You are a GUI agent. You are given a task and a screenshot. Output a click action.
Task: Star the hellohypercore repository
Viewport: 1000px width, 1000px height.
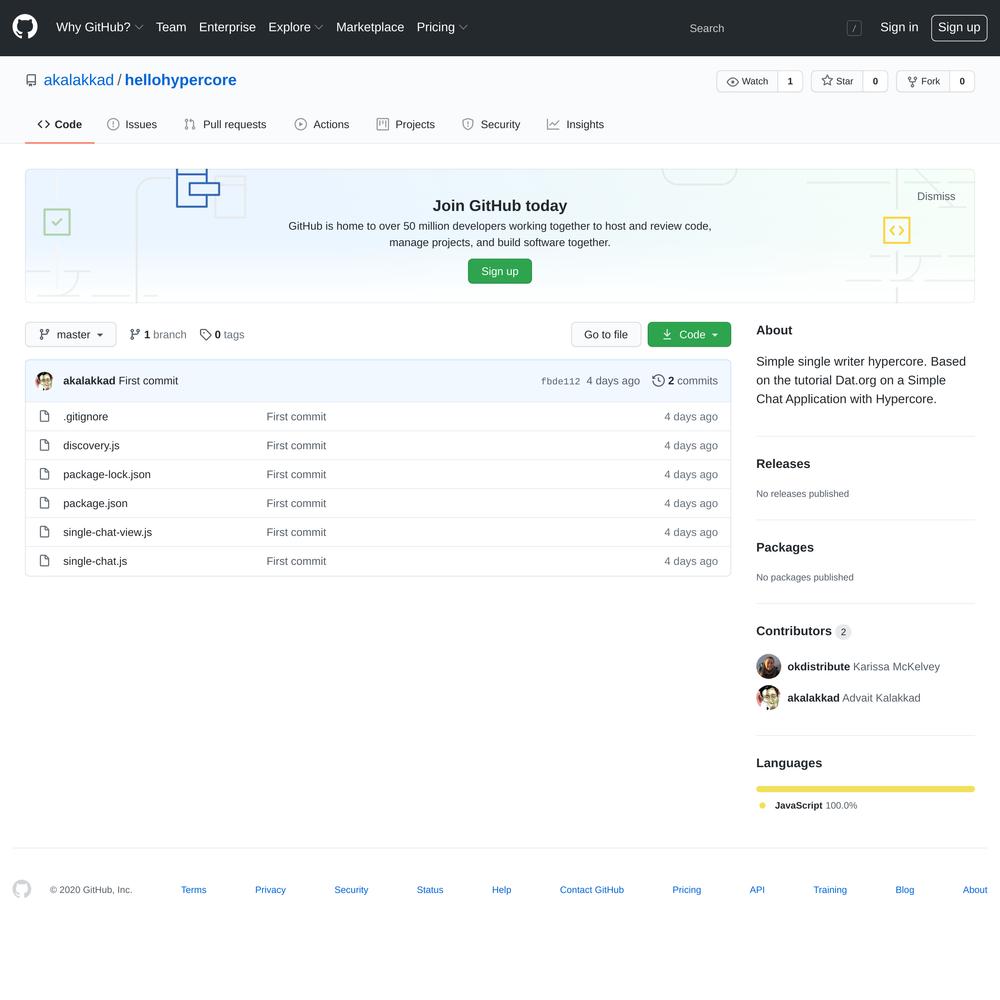coord(837,82)
